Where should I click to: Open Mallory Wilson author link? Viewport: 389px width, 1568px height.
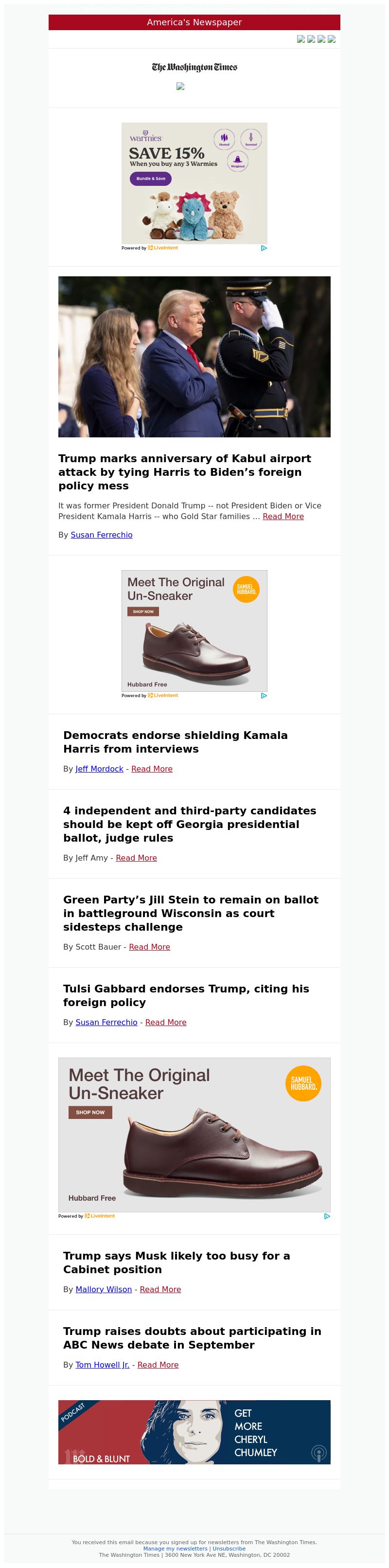pyautogui.click(x=104, y=1289)
